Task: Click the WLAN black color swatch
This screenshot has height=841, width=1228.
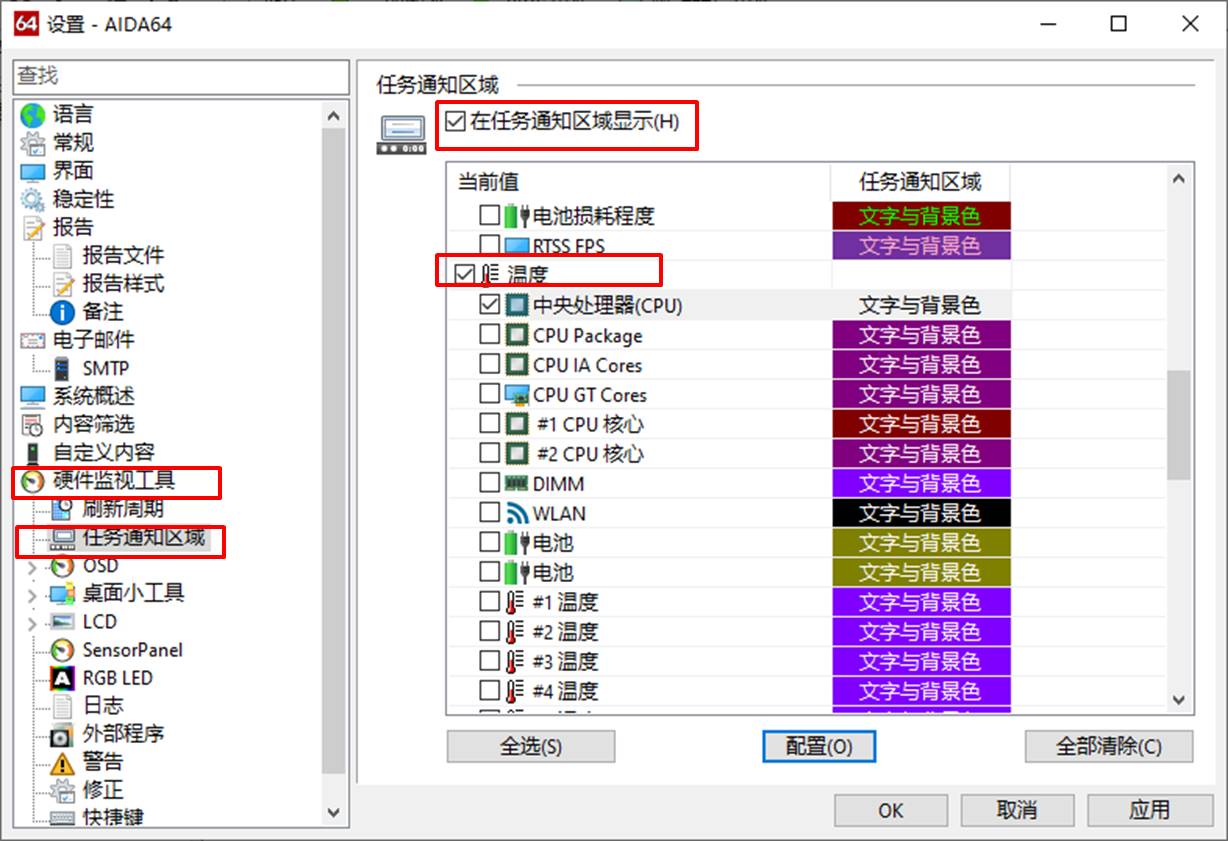Action: [x=920, y=513]
